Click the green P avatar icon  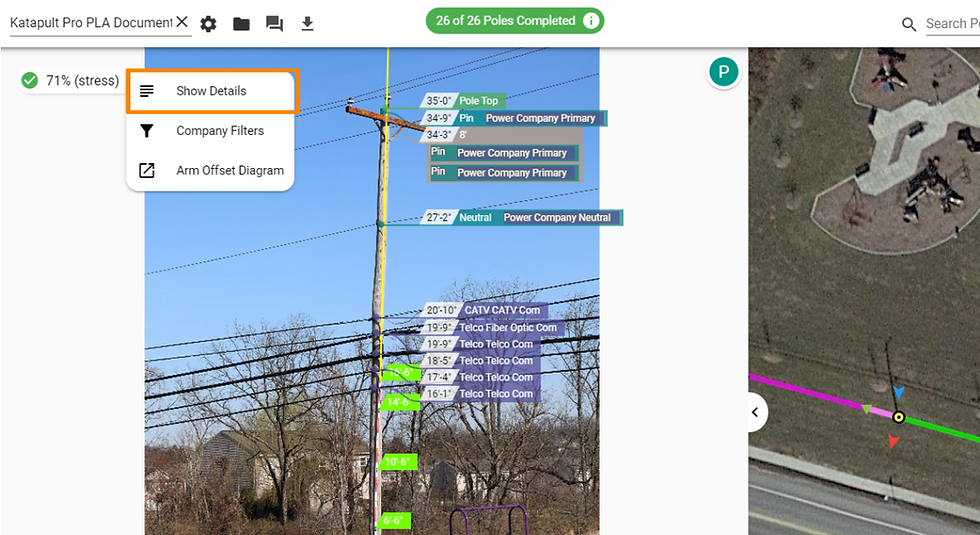tap(724, 72)
